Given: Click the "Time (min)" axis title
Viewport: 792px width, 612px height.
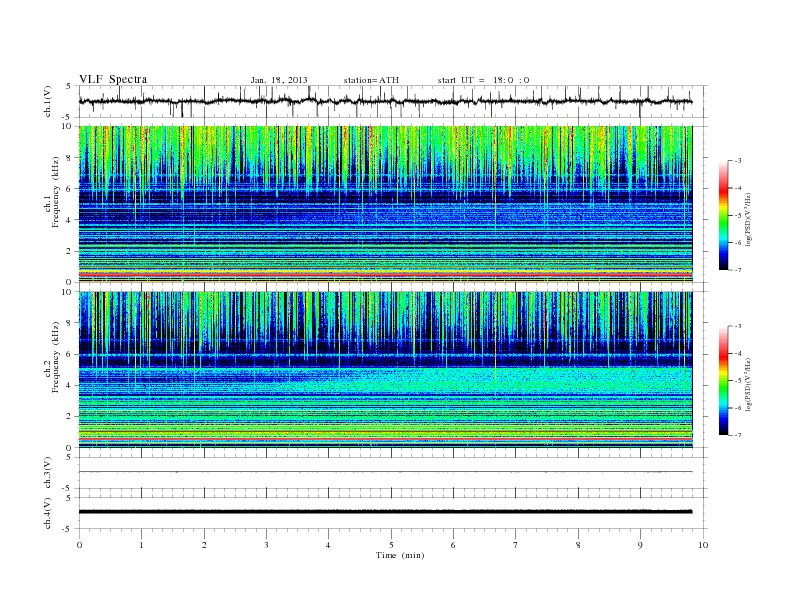Looking at the screenshot, I should pos(400,555).
